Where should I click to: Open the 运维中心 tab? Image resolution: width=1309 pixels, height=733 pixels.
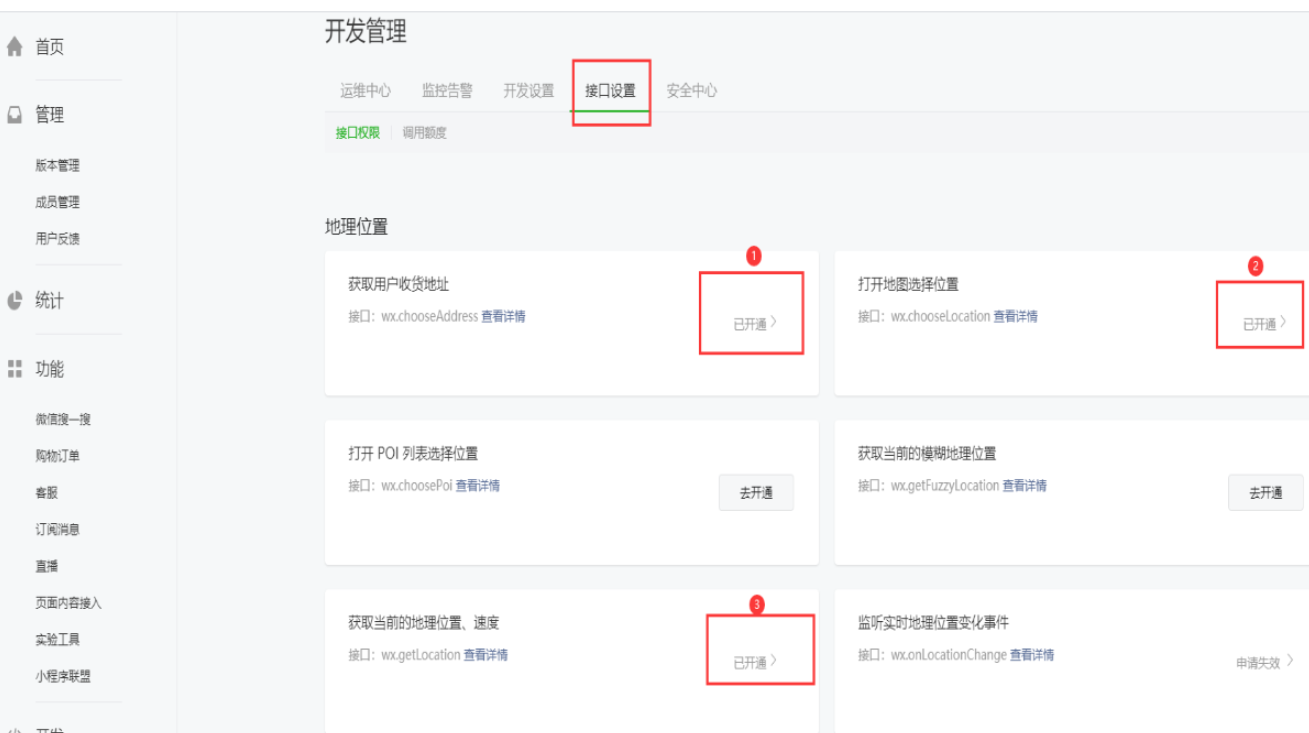click(x=365, y=91)
